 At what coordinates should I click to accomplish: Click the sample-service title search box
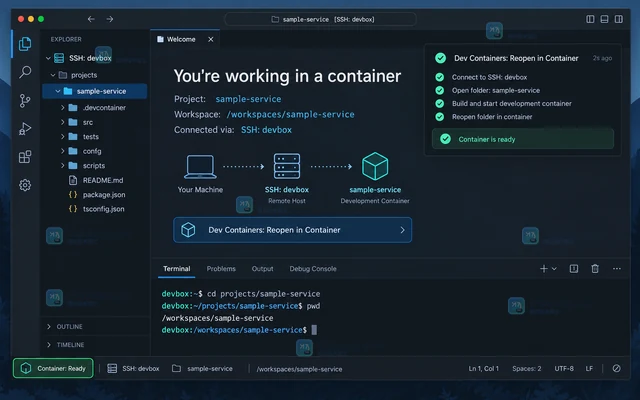320,19
